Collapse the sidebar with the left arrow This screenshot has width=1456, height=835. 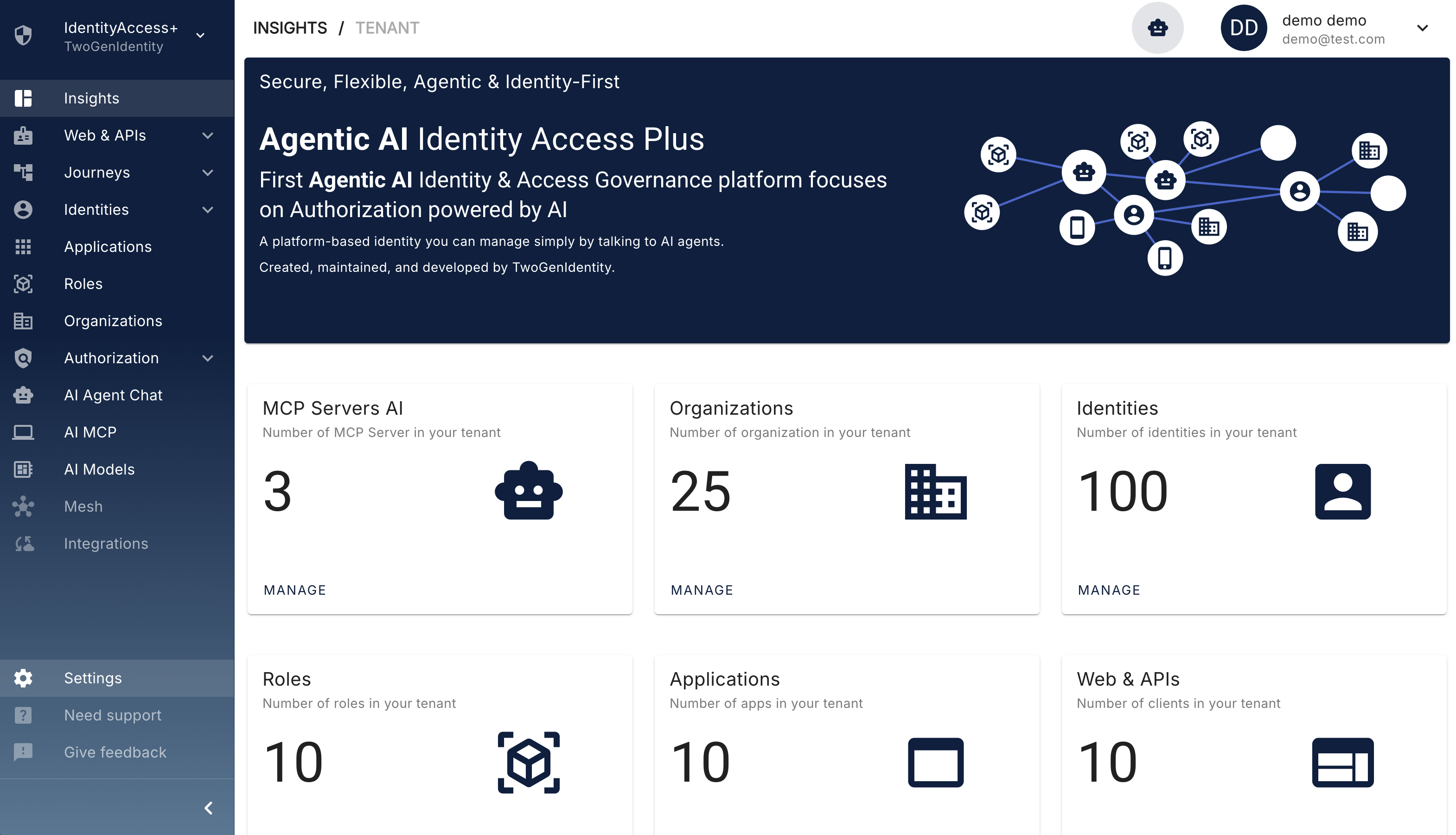point(208,808)
